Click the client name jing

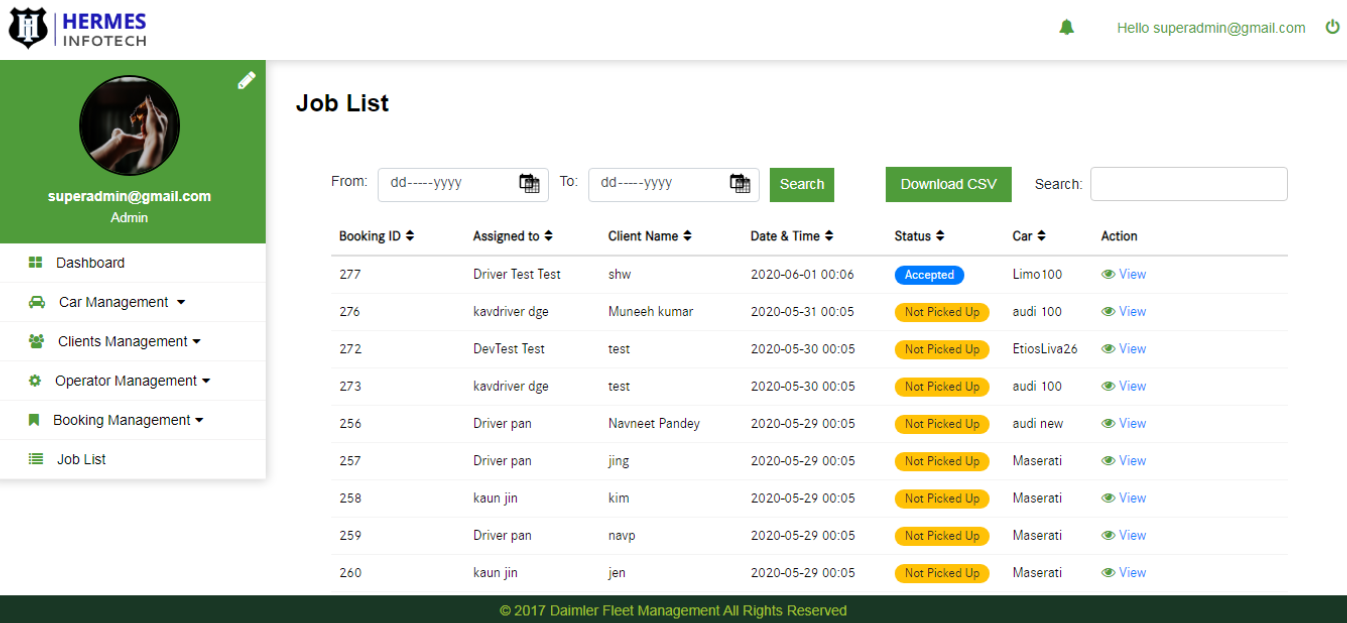(x=619, y=461)
